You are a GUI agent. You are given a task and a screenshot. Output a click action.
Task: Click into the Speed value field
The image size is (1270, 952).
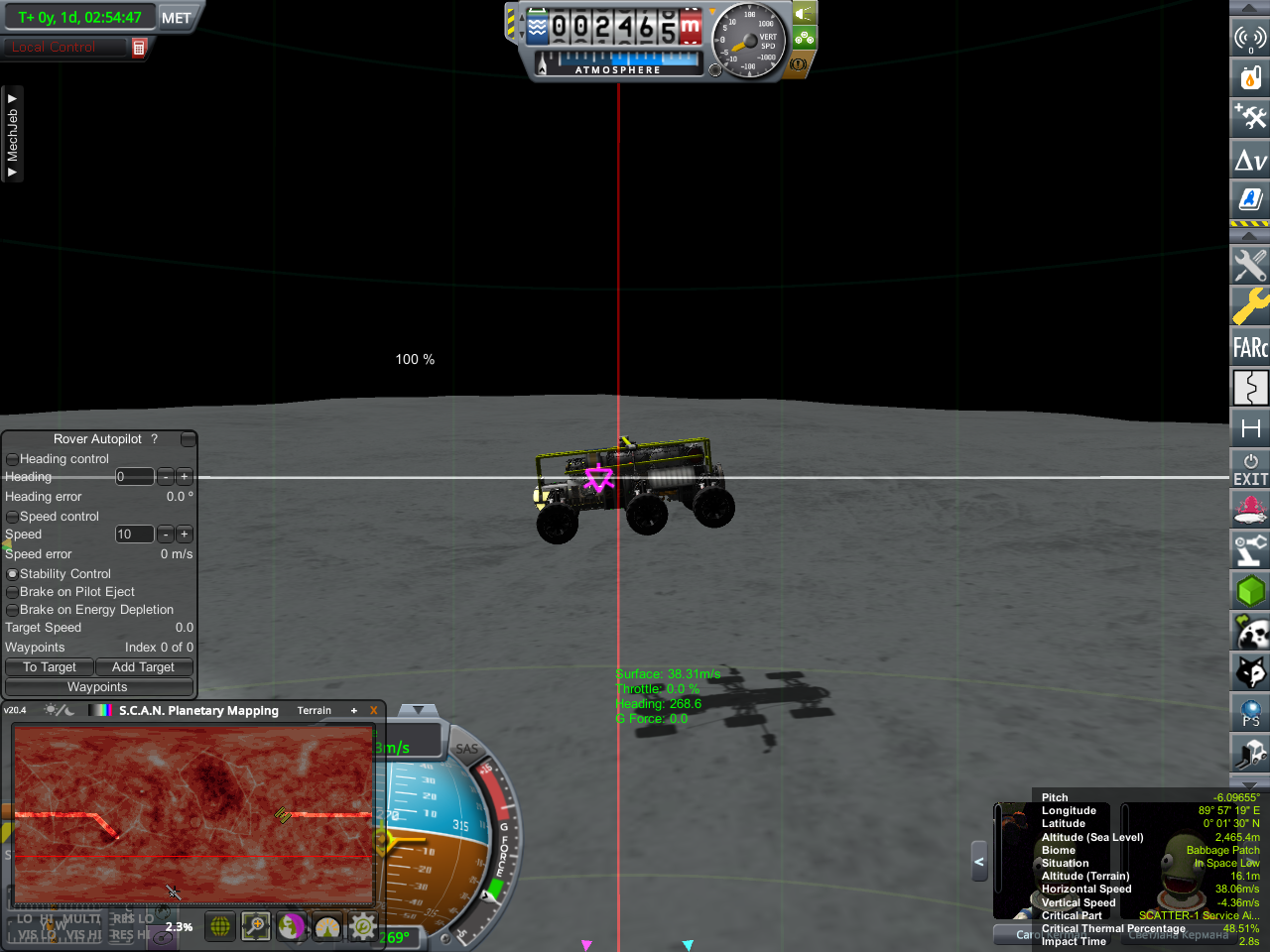point(135,535)
